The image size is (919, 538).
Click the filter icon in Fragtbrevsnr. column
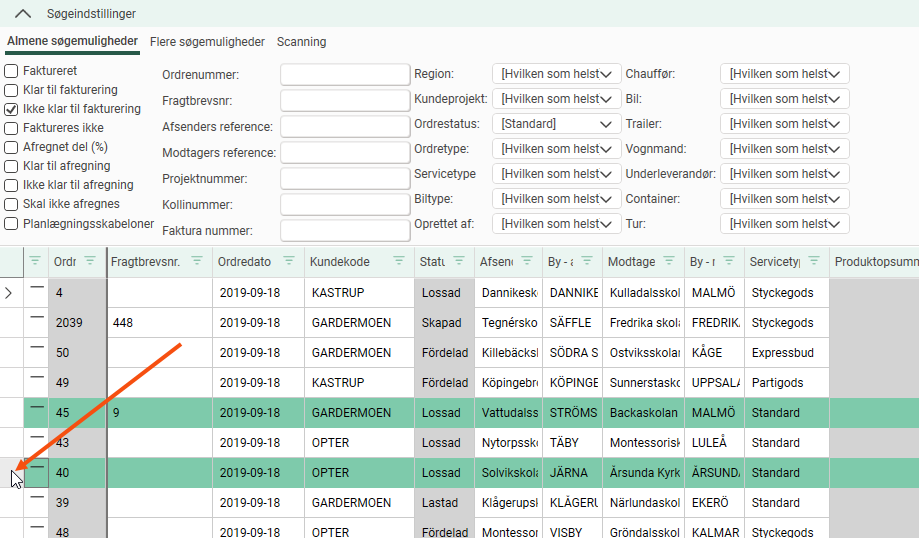(198, 261)
